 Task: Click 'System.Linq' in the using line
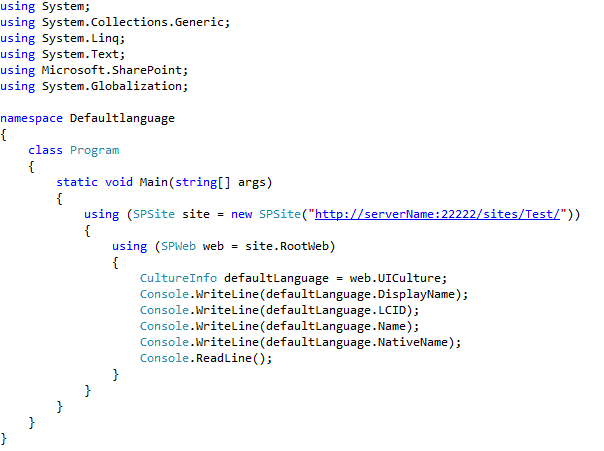tap(80, 39)
